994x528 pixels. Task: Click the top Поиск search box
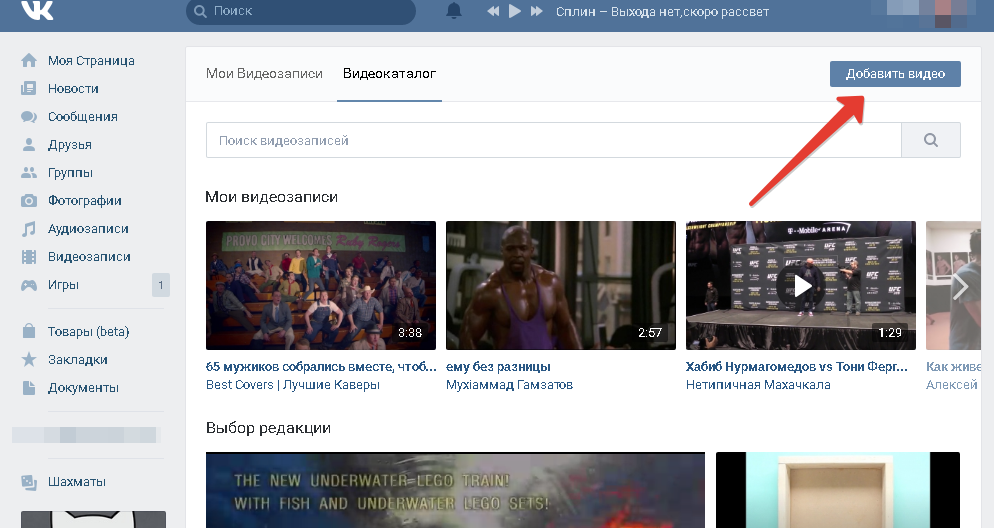tap(300, 11)
